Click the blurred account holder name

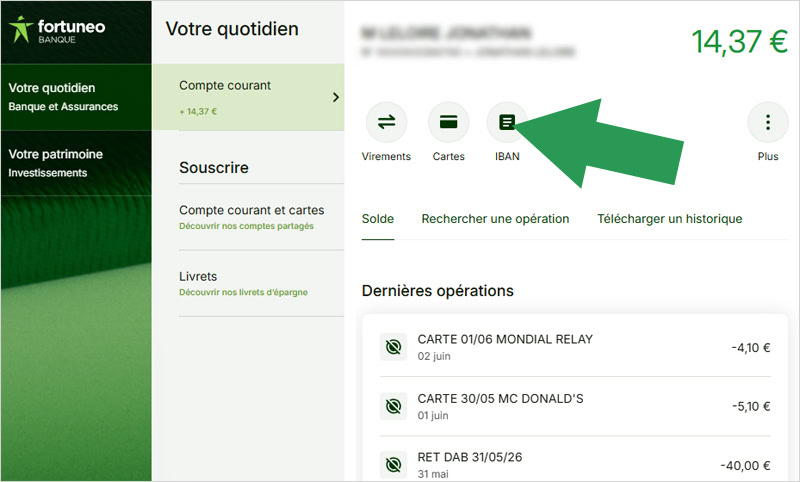tap(446, 33)
